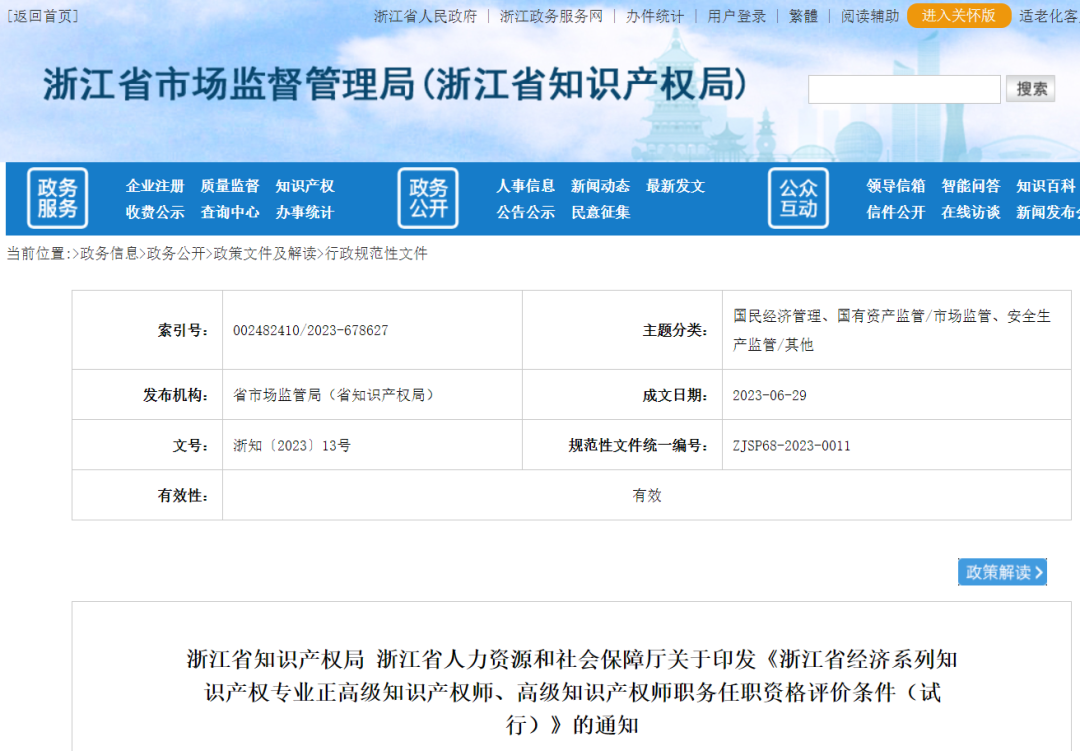Click the 政务公开 icon block

click(x=428, y=198)
